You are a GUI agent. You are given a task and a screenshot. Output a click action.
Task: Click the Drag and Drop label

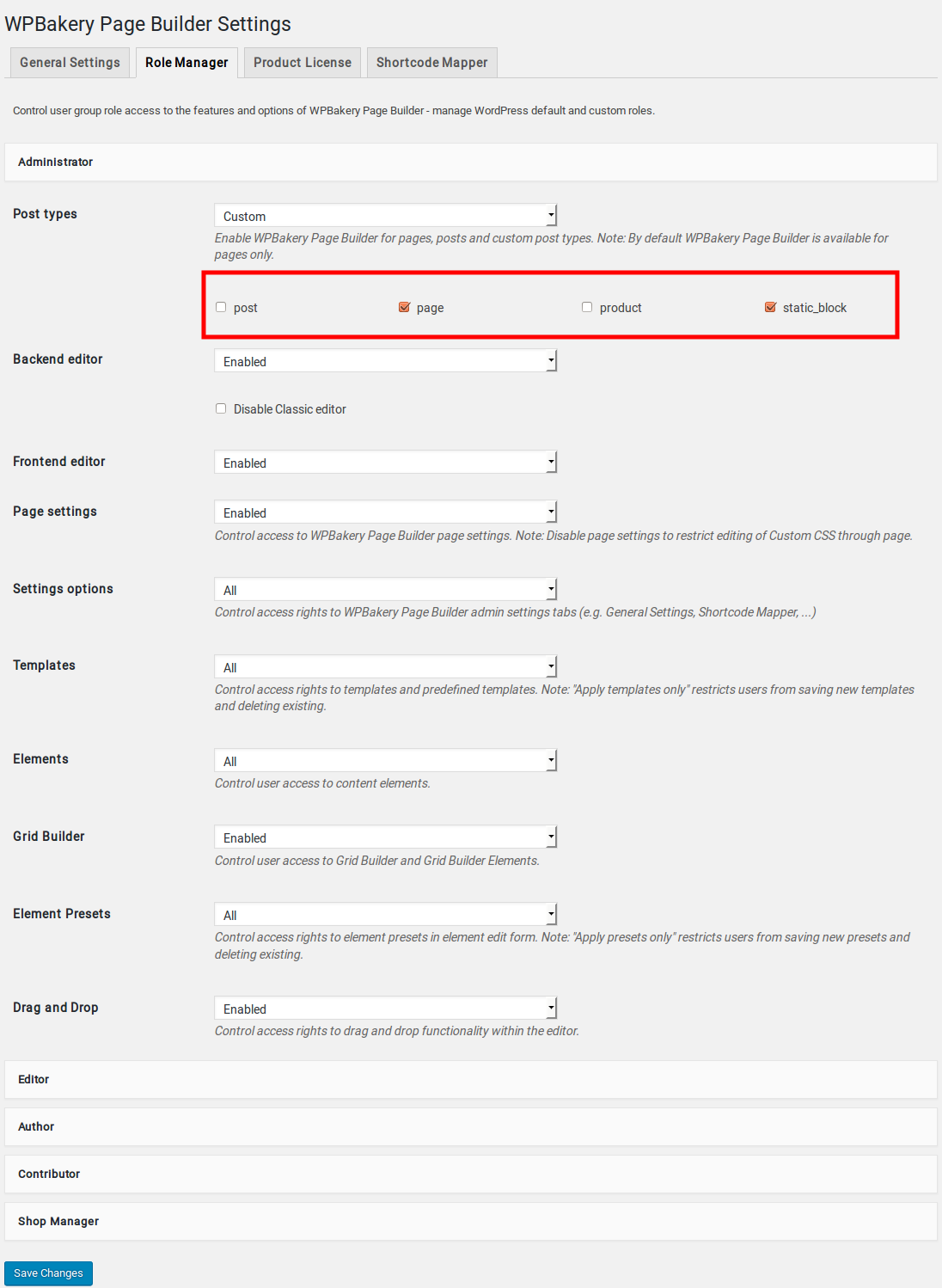tap(56, 1008)
